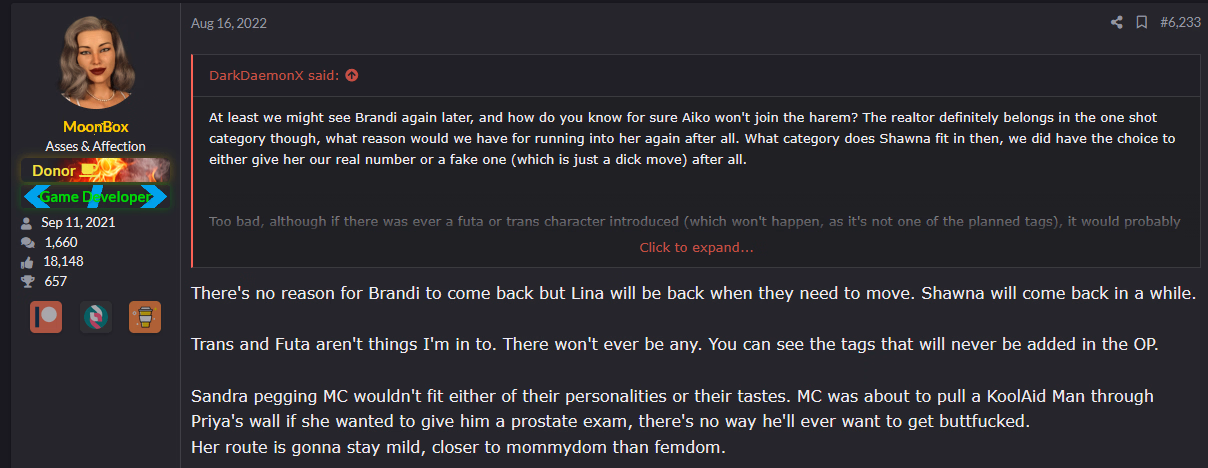Image resolution: width=1208 pixels, height=468 pixels.
Task: Click the Patreon icon under MoonBox
Action: 46,316
